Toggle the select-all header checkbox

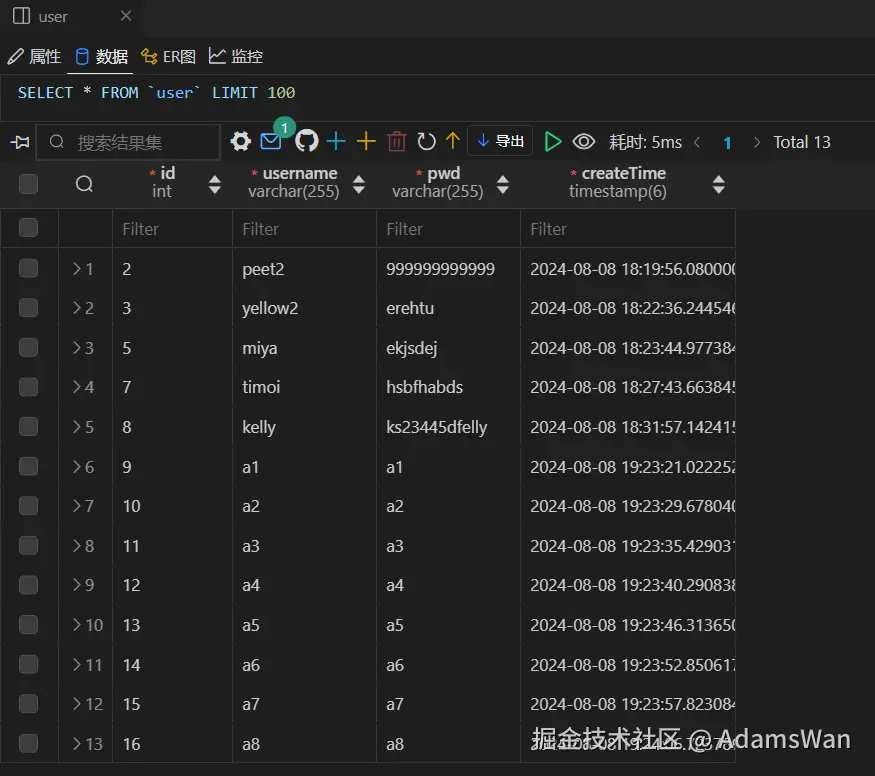[28, 184]
